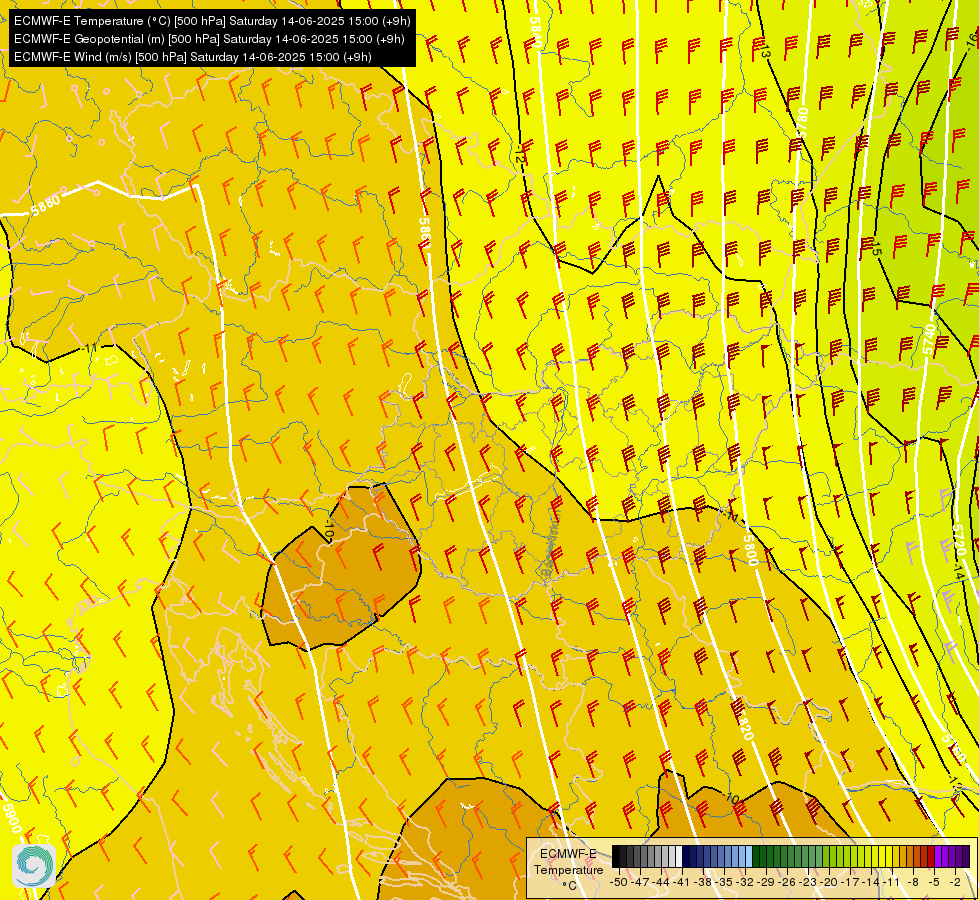Click the -14 isotherm label beside the 5720 contour
The width and height of the screenshot is (979, 900).
[x=959, y=573]
